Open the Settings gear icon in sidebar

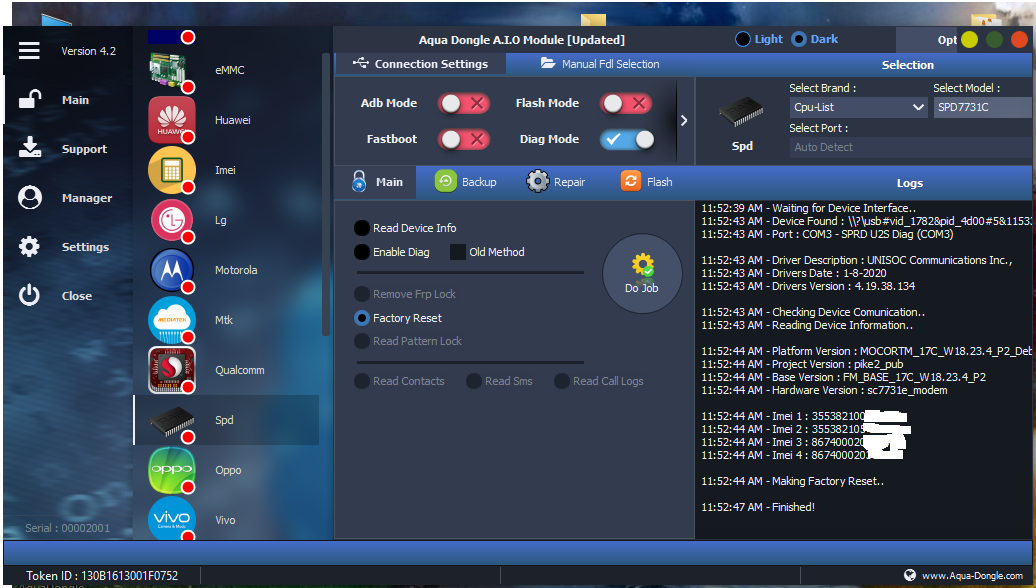29,246
